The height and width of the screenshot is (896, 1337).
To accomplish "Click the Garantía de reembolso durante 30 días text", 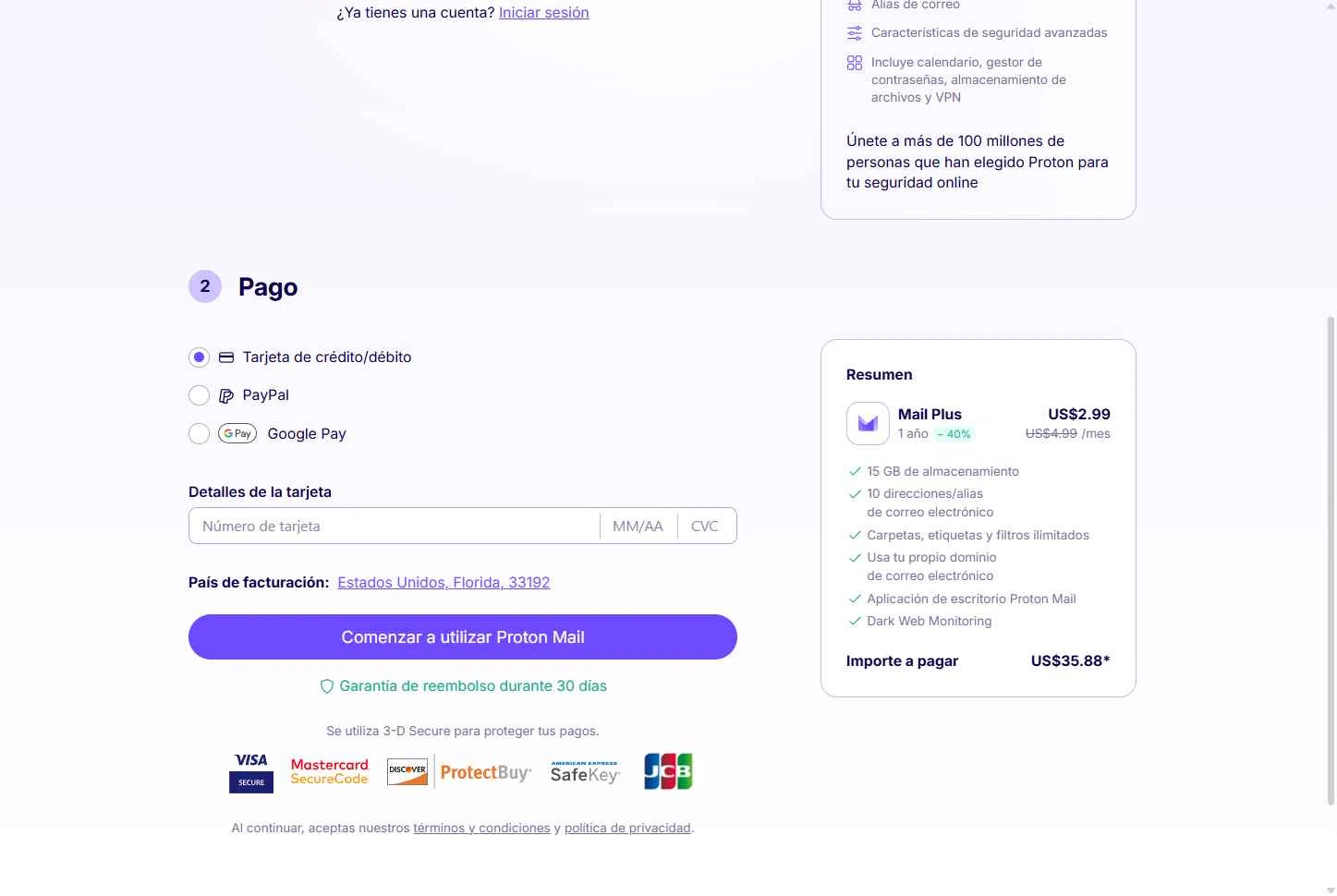I will (x=473, y=686).
